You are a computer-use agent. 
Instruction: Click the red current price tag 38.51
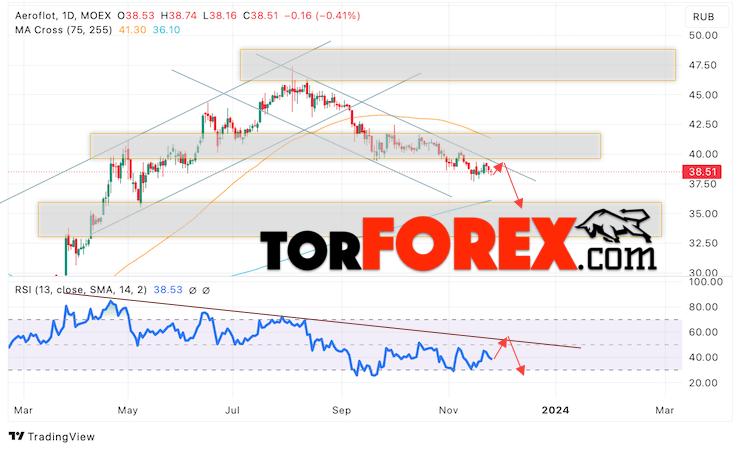tap(702, 172)
